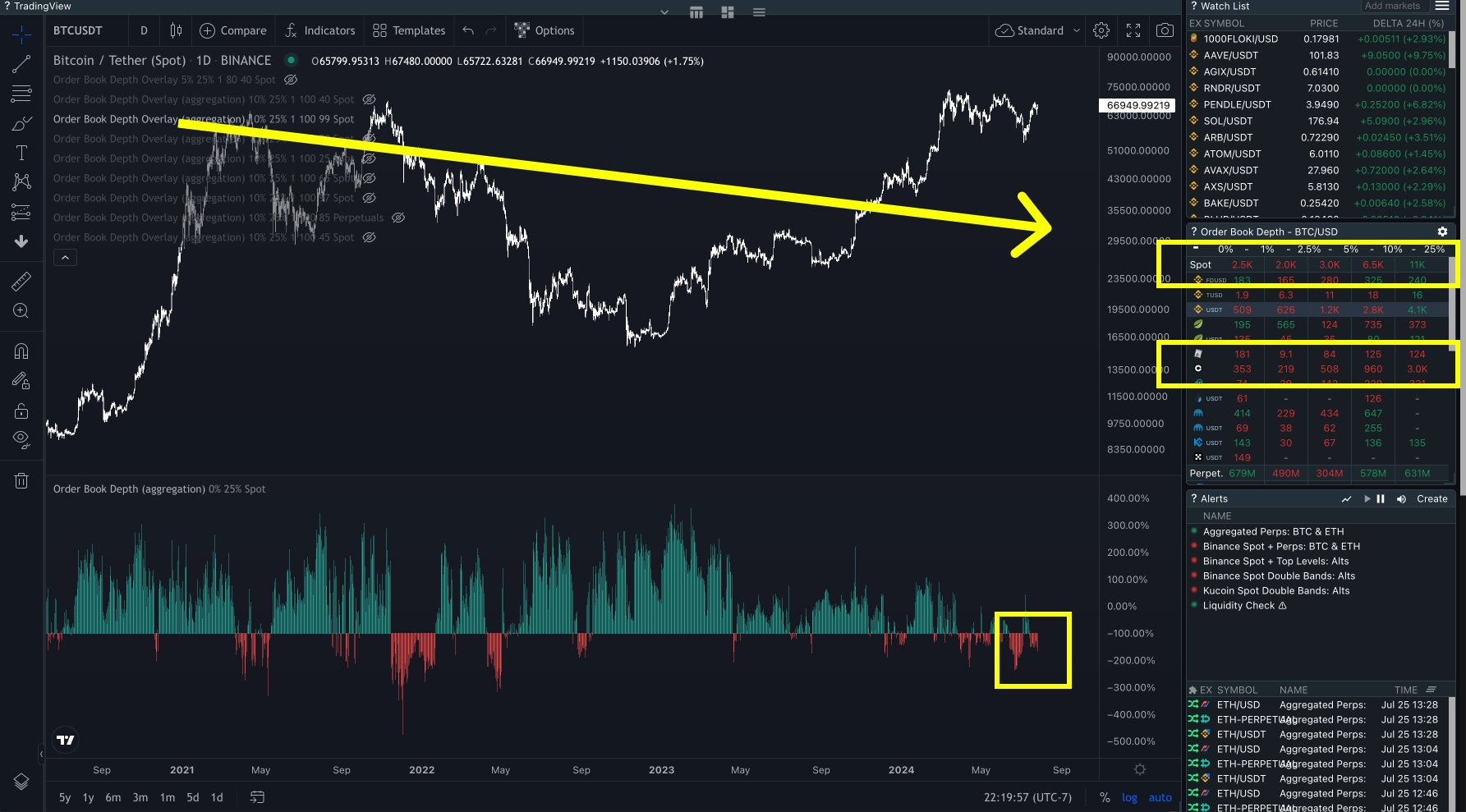
Task: Select the trend line drawing tool
Action: [x=21, y=64]
